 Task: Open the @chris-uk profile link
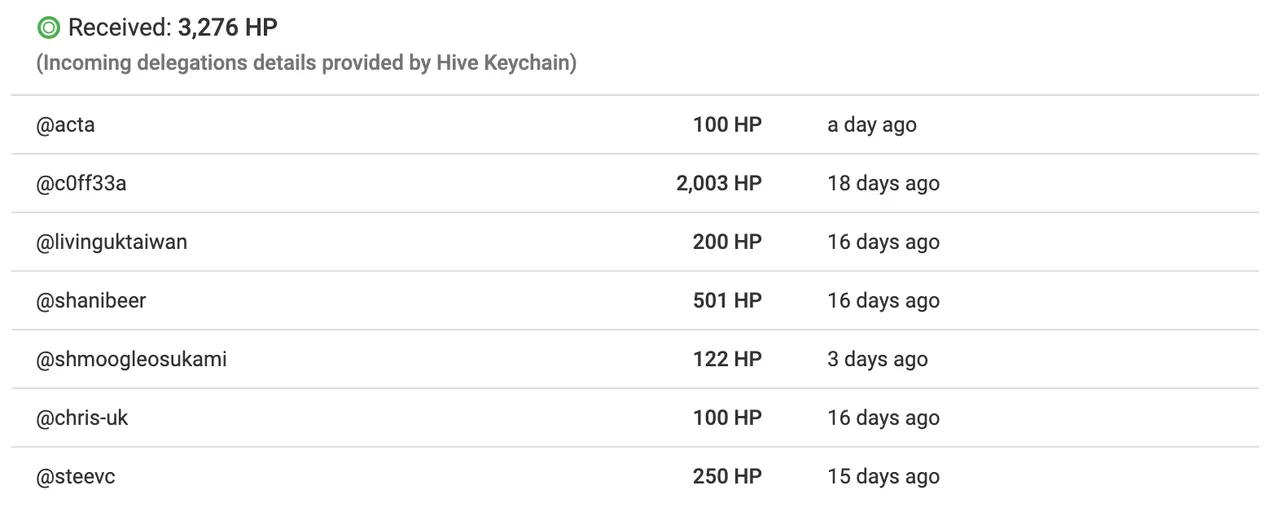pos(82,418)
